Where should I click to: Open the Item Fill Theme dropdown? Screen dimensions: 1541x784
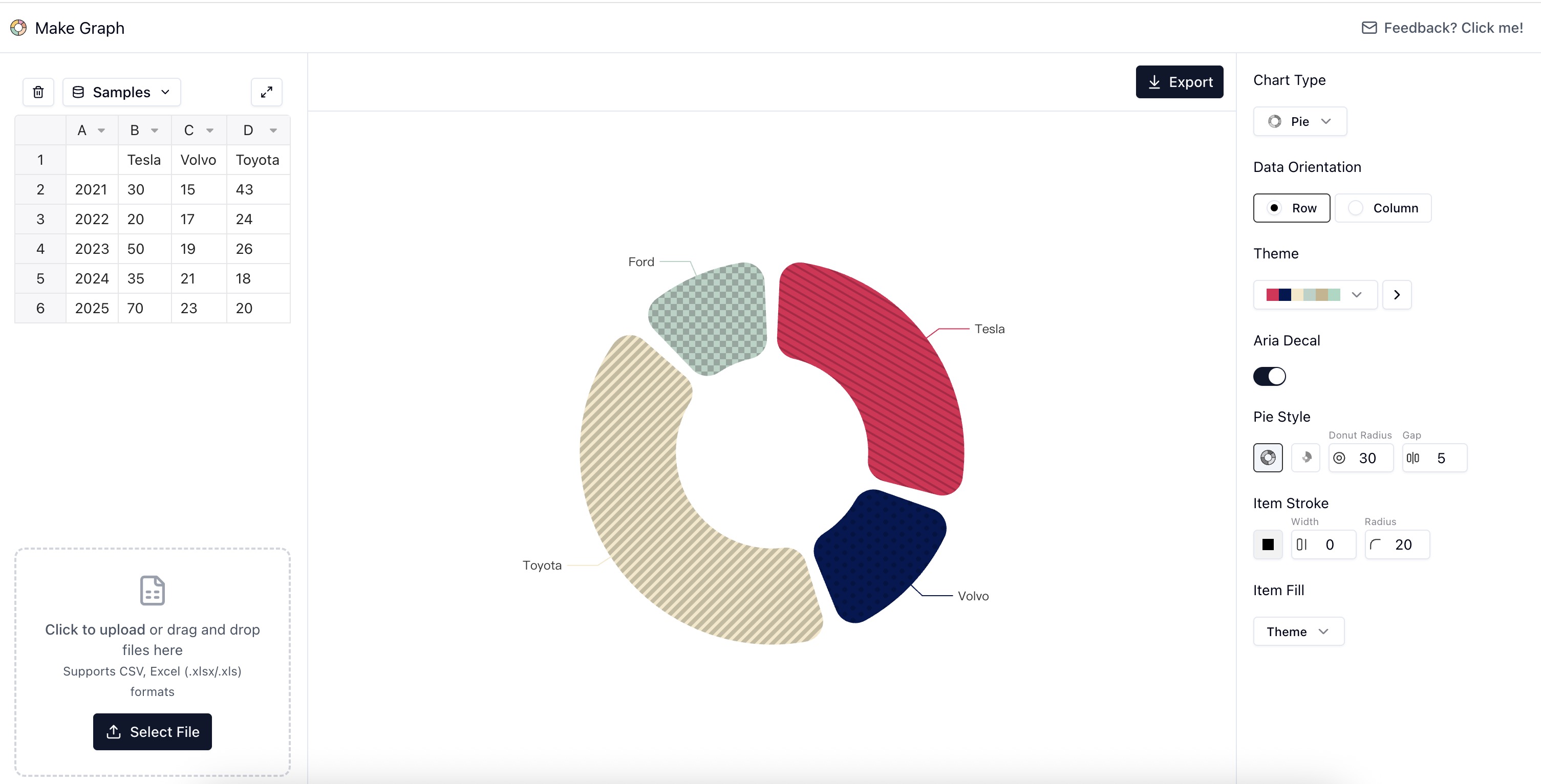(1298, 631)
